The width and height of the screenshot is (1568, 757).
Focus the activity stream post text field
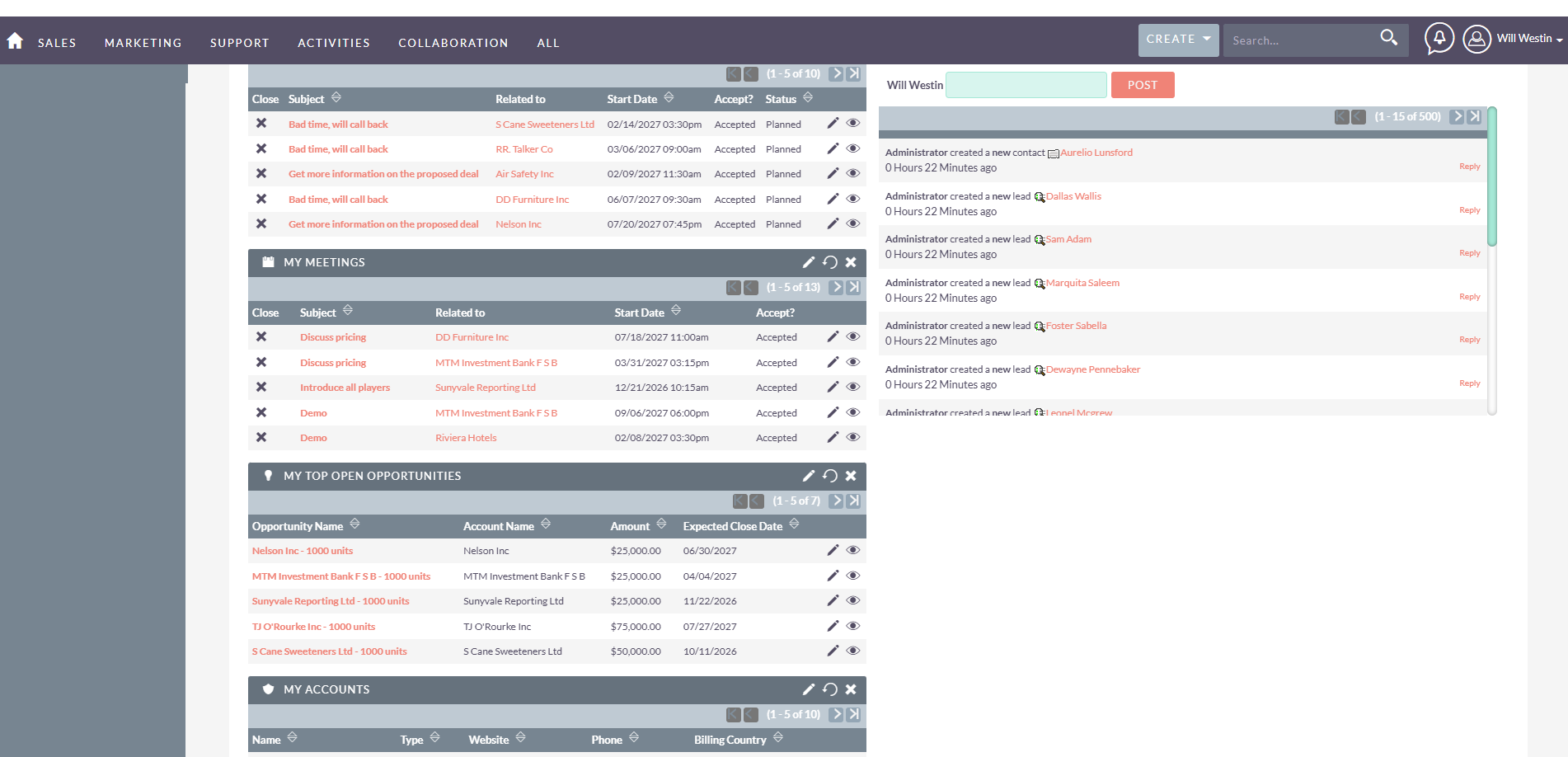click(x=1026, y=85)
